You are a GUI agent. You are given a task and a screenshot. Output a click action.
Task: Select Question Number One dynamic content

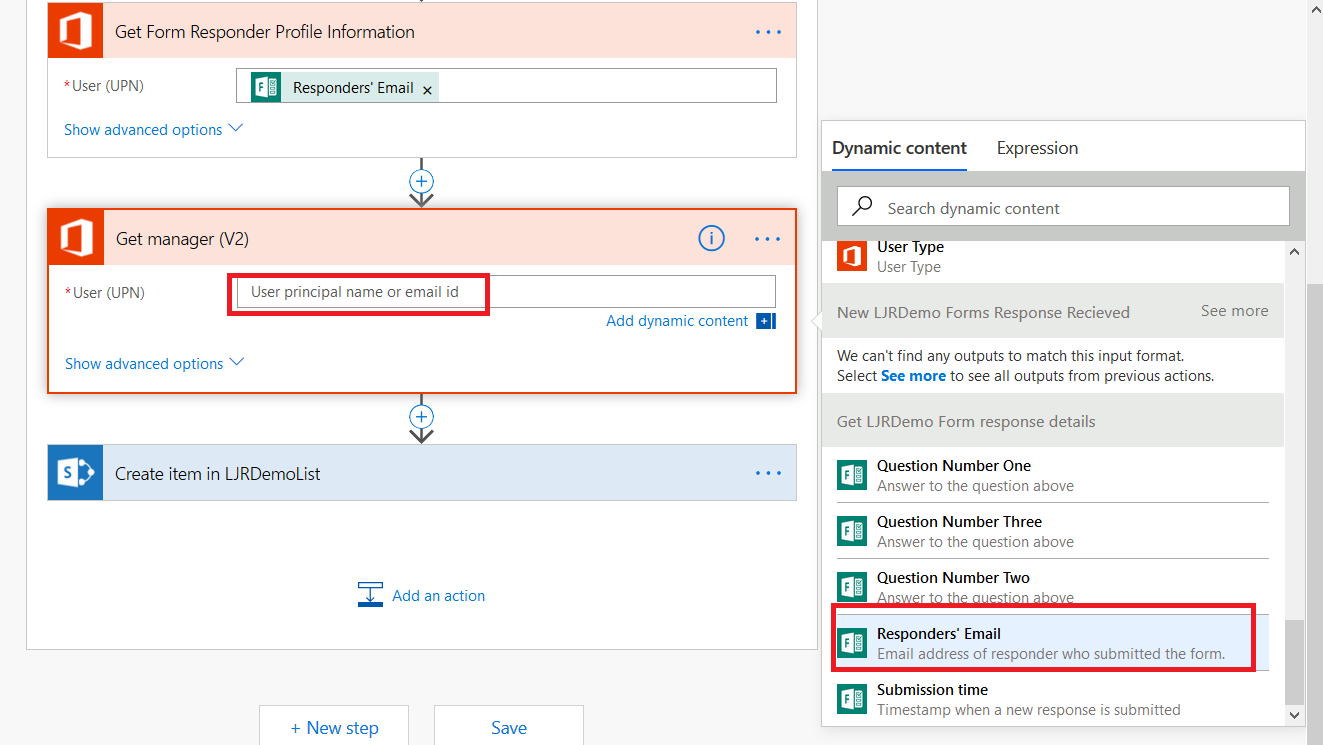click(x=1052, y=475)
